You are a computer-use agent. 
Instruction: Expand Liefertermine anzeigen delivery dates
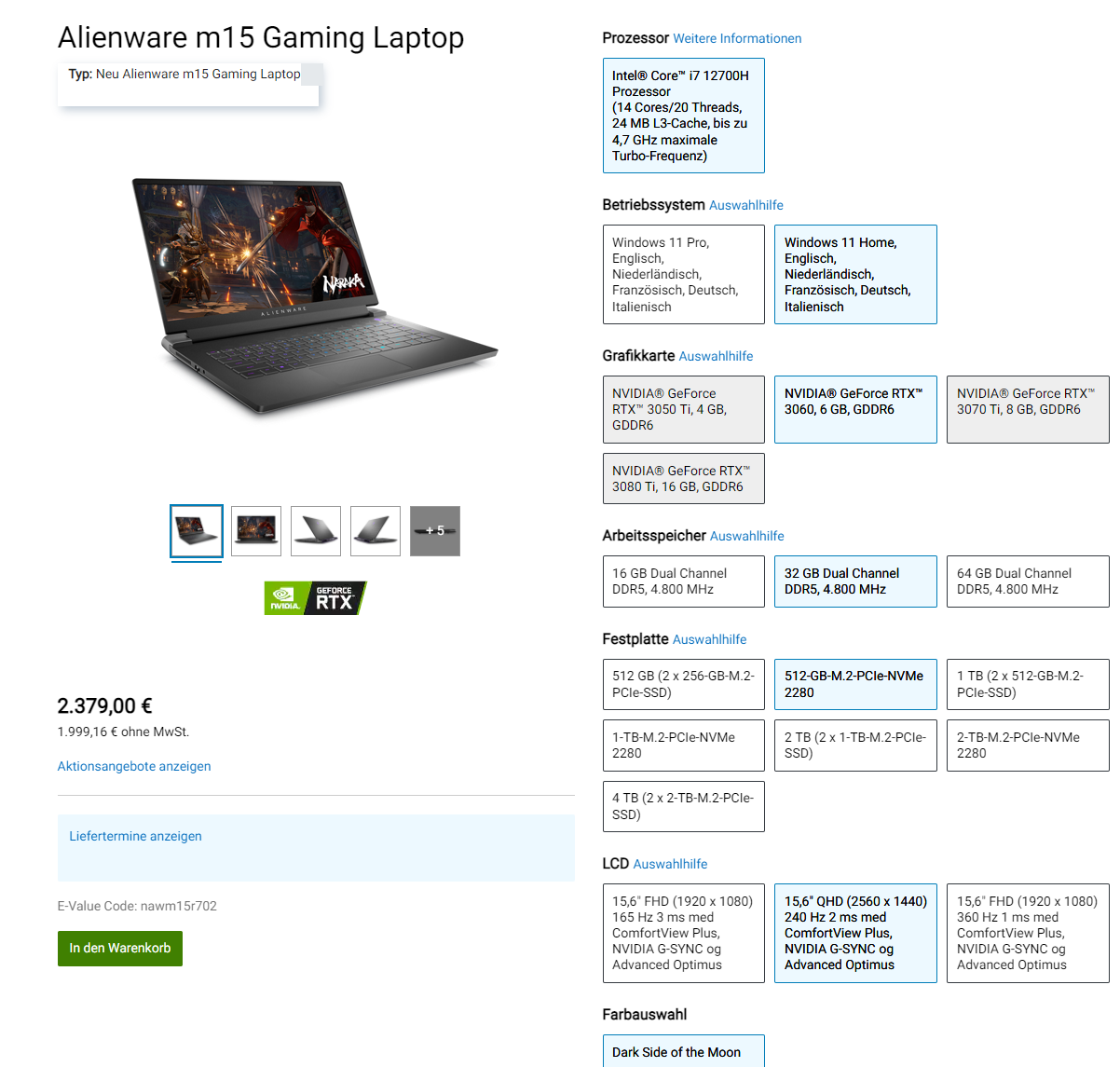tap(135, 836)
